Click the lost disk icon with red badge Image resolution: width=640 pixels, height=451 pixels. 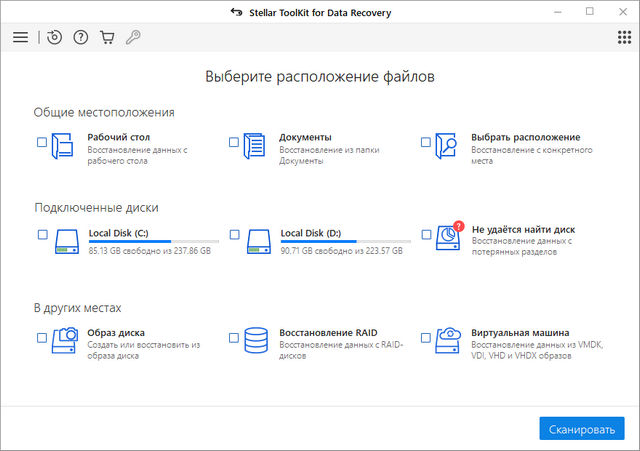[449, 236]
